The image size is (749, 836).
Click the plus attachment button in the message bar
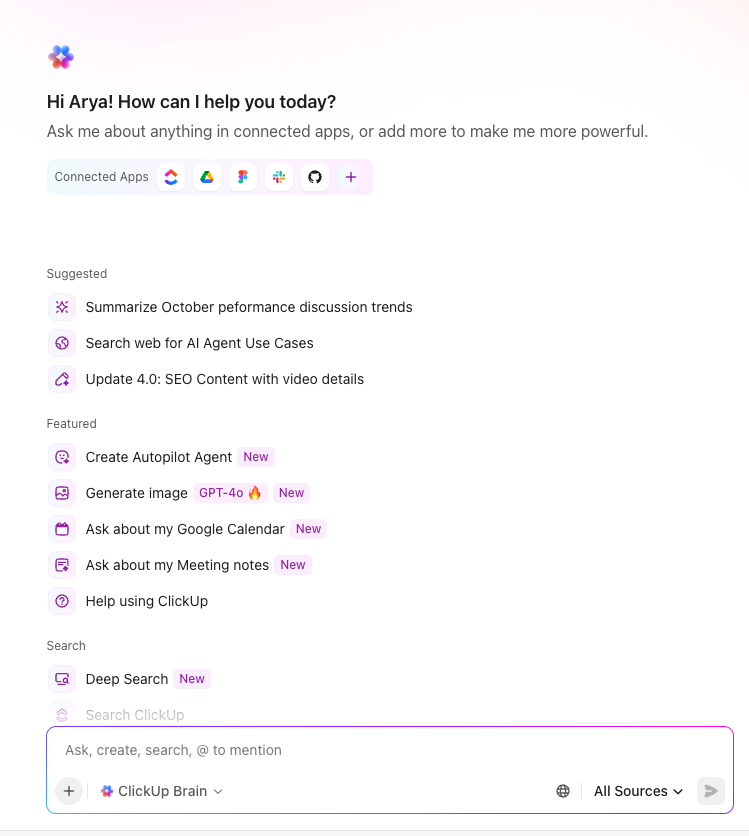point(68,790)
